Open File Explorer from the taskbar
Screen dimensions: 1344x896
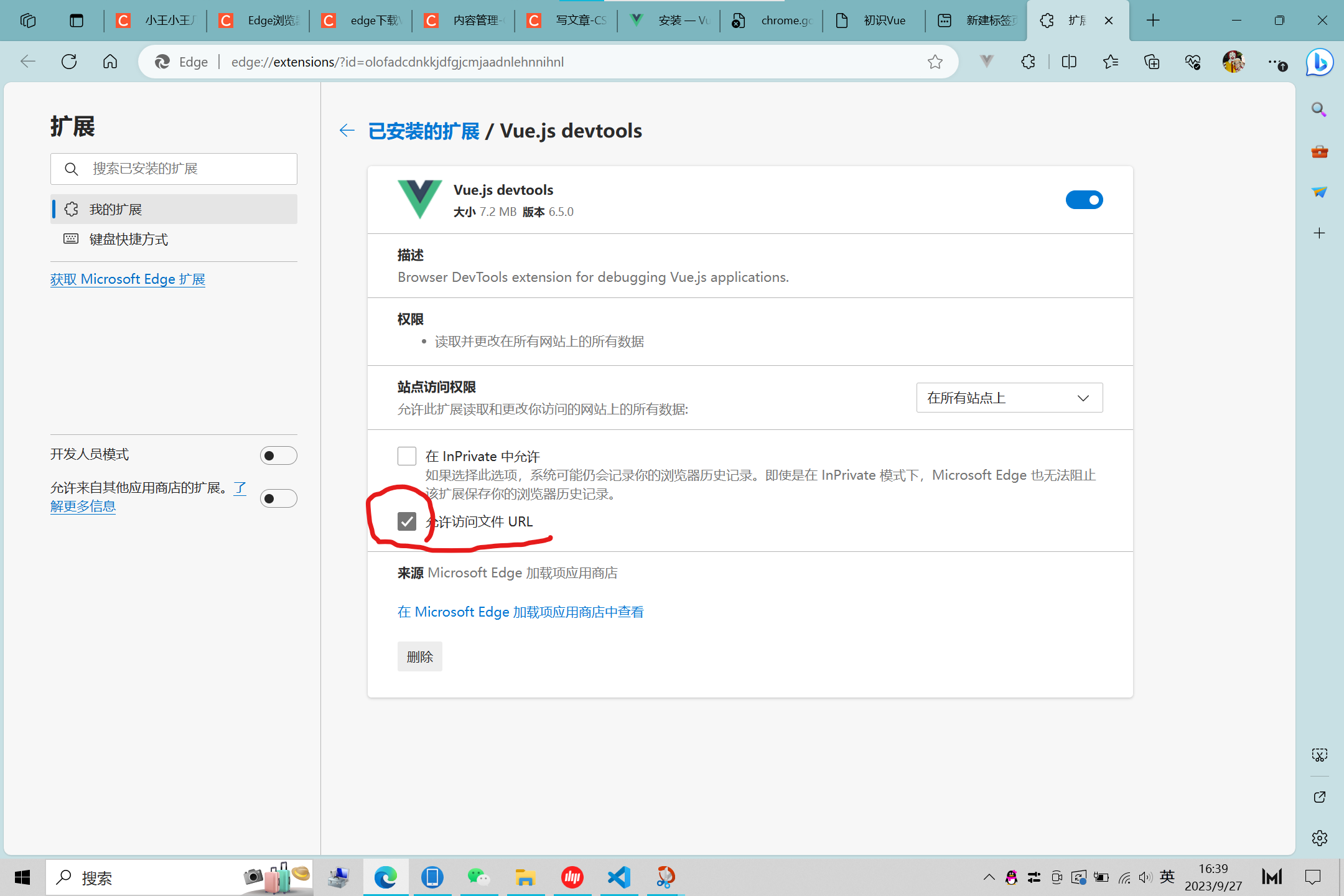click(525, 877)
